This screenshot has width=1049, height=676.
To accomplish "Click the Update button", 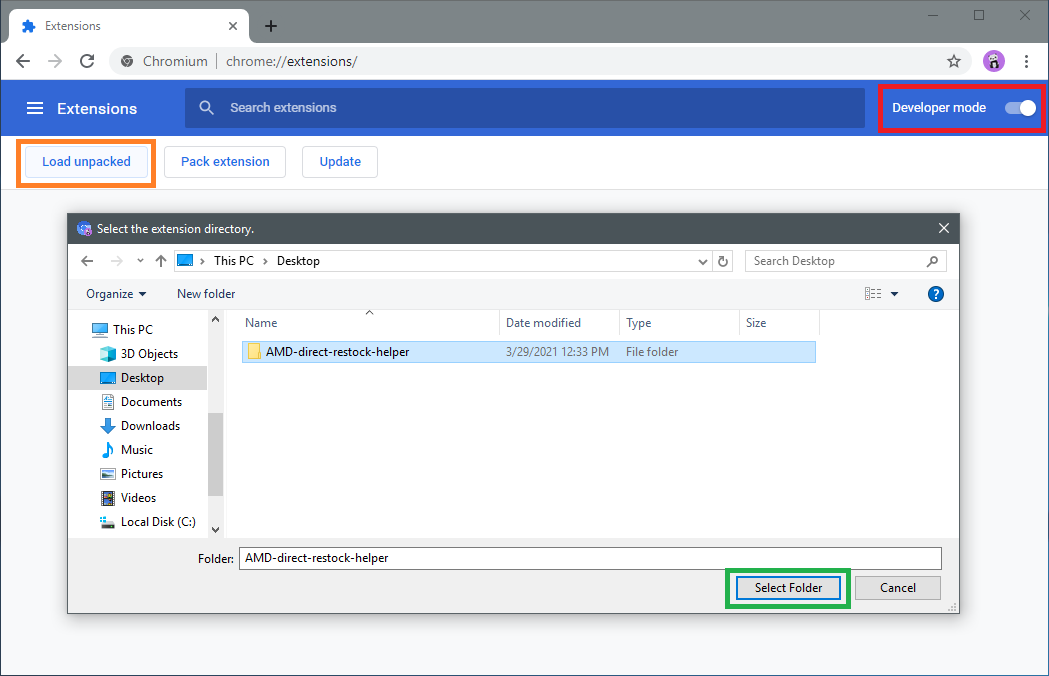I will (340, 162).
